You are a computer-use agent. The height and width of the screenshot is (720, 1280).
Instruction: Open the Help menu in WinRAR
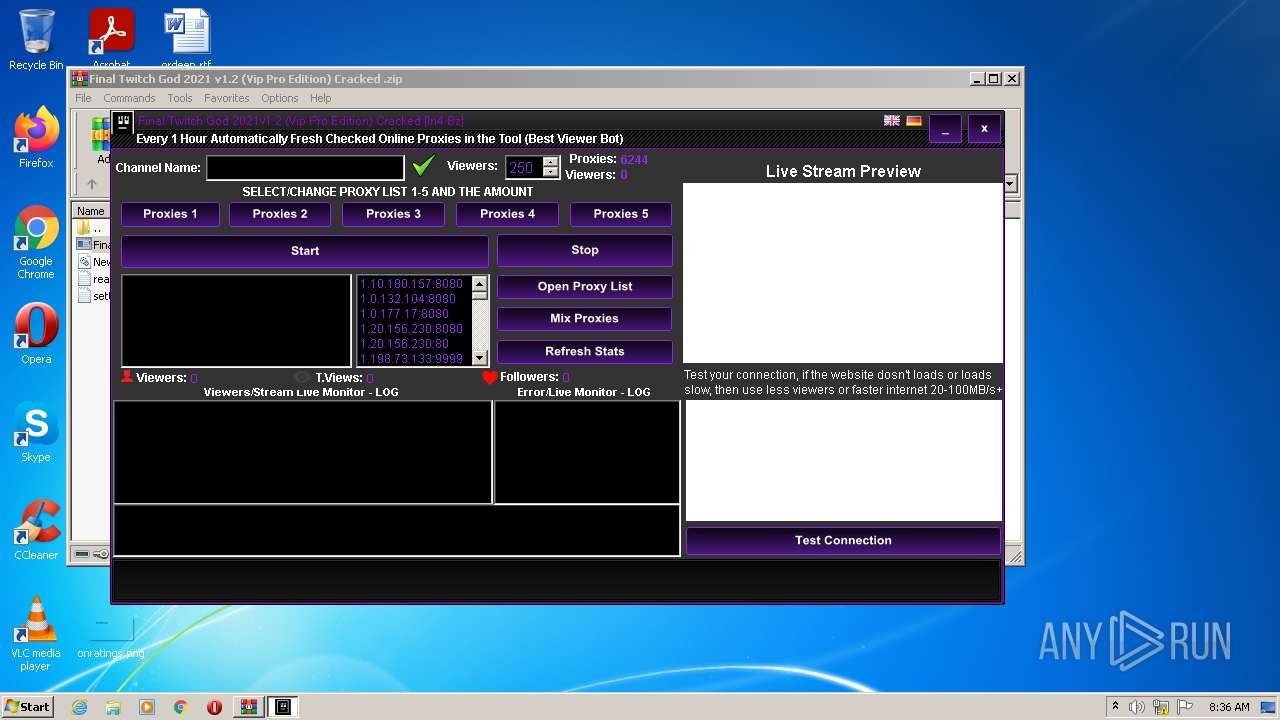[320, 98]
